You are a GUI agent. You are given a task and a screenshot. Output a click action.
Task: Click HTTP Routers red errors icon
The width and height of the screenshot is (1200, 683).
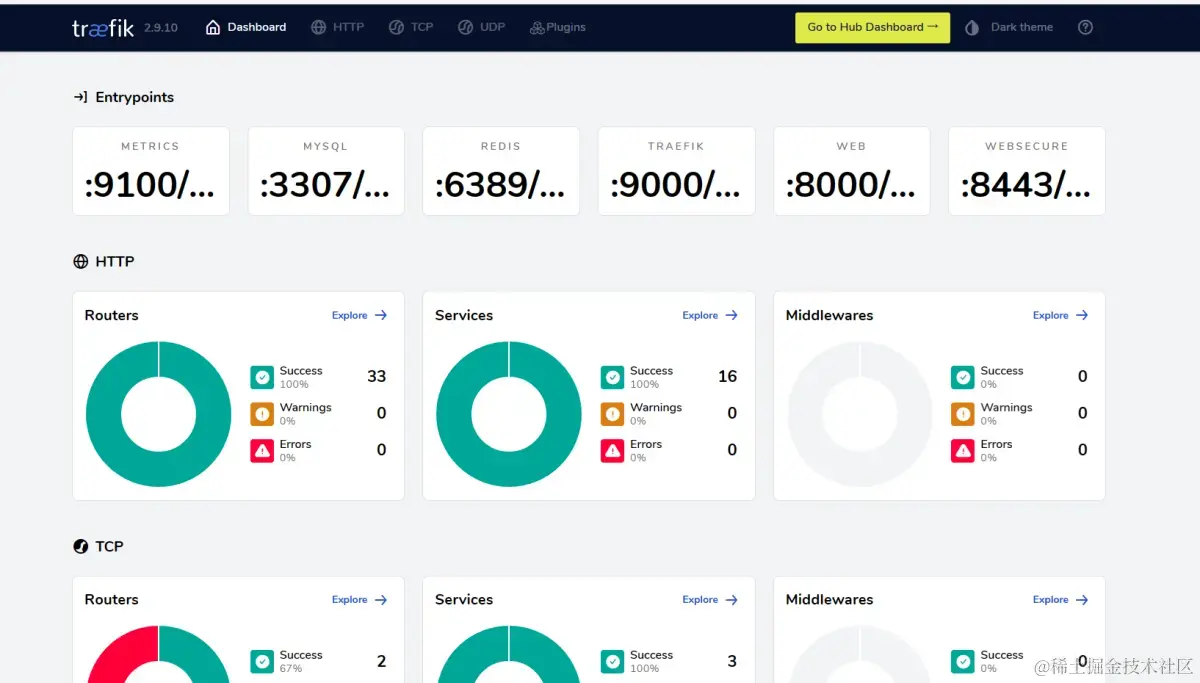point(262,450)
